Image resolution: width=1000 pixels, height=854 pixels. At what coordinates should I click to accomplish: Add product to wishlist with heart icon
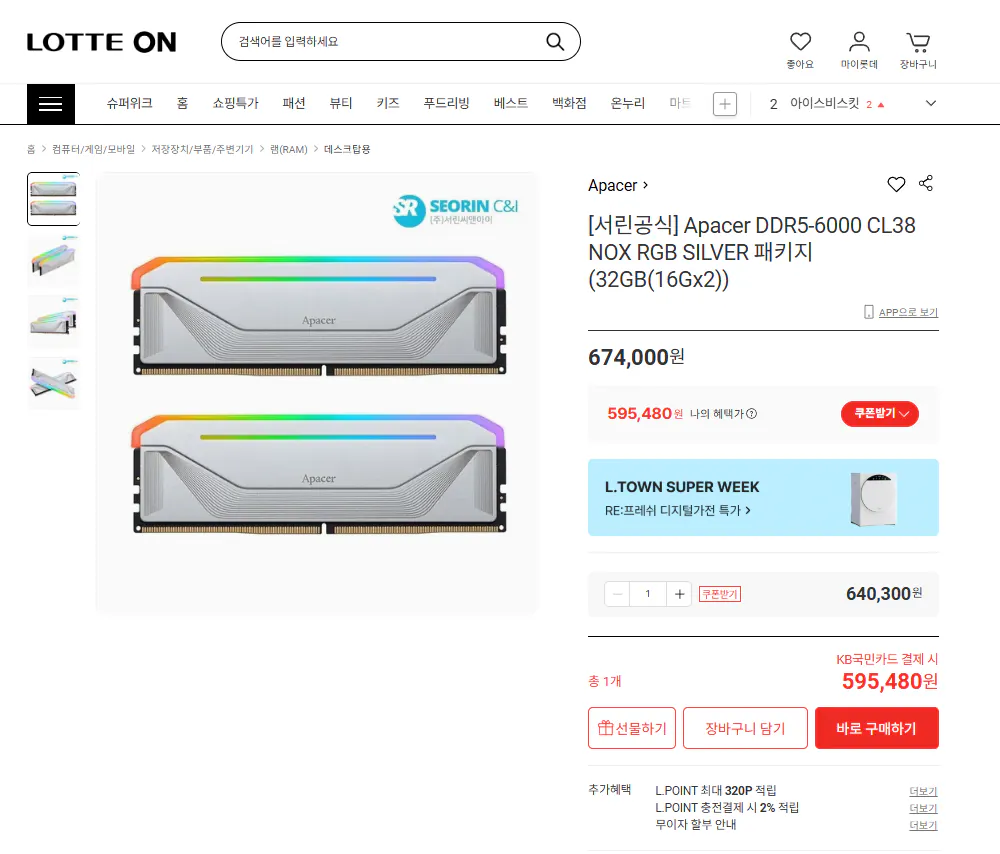(x=896, y=184)
